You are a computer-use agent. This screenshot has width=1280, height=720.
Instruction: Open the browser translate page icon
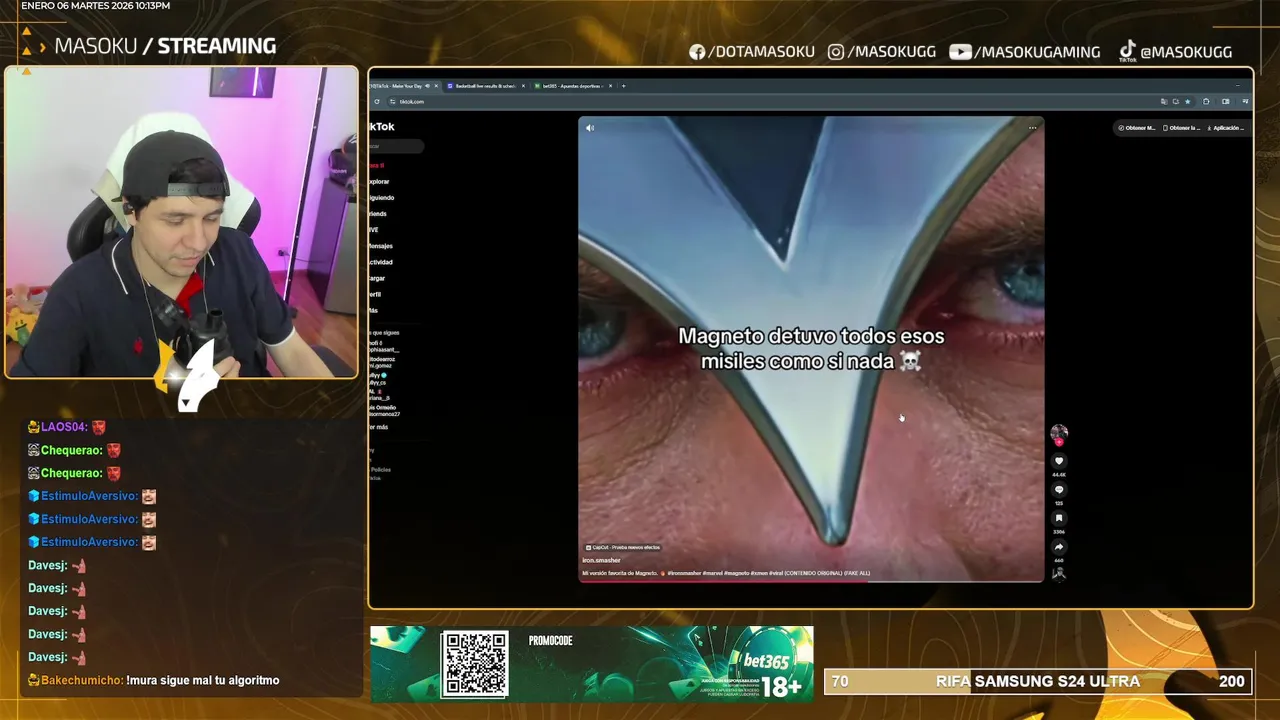(1164, 101)
